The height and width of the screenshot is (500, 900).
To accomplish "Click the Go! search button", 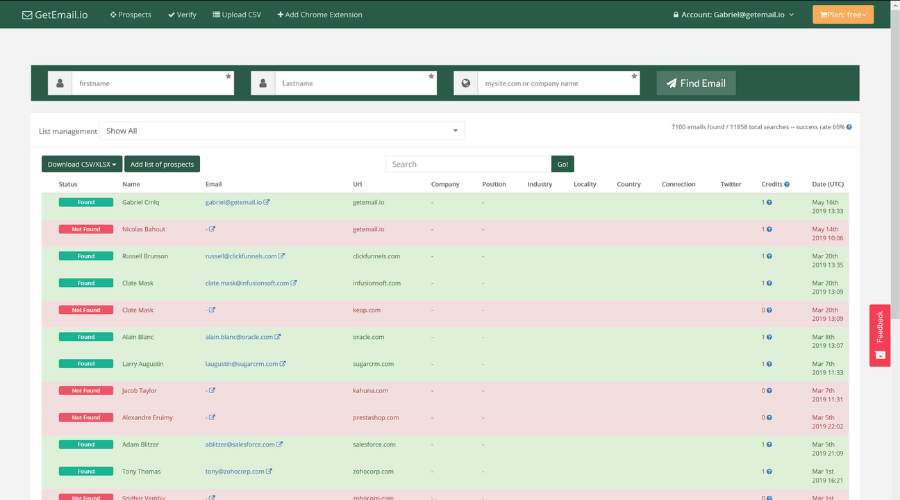I will pos(562,164).
